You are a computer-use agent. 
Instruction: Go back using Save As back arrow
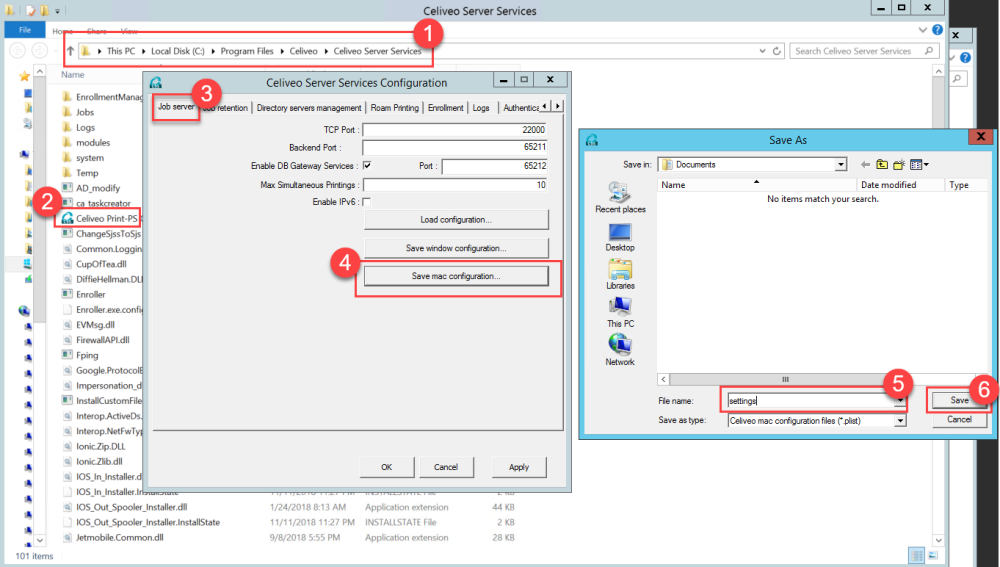865,165
